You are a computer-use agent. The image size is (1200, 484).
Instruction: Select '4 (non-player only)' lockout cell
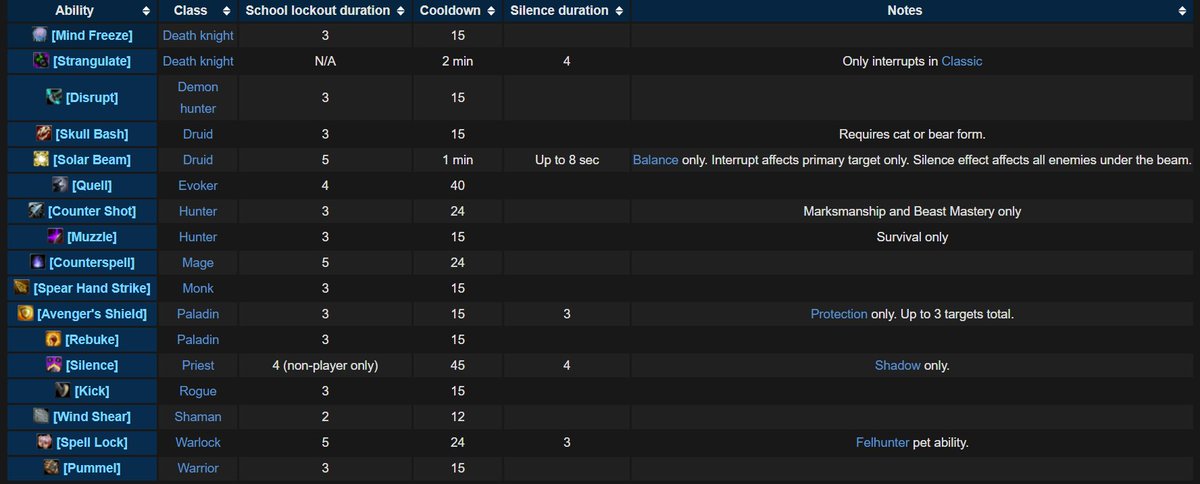(325, 365)
